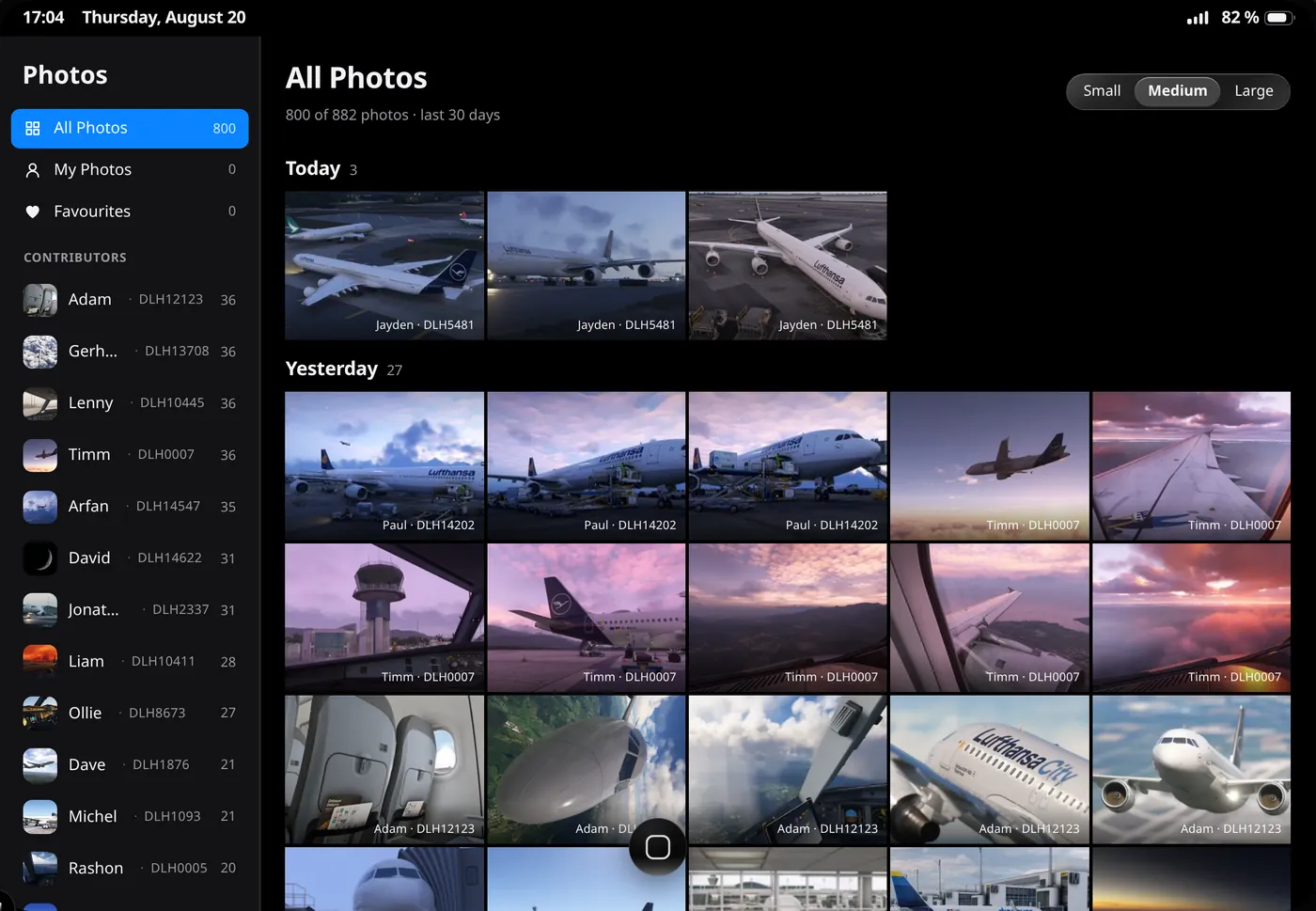Click the Favourites heart icon
The width and height of the screenshot is (1316, 911).
[x=33, y=212]
